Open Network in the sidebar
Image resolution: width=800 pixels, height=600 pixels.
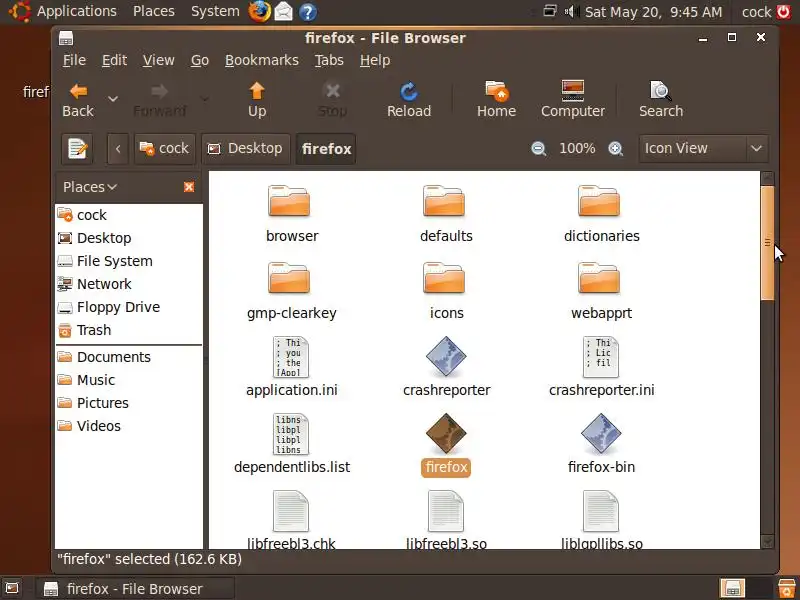[x=129, y=284]
